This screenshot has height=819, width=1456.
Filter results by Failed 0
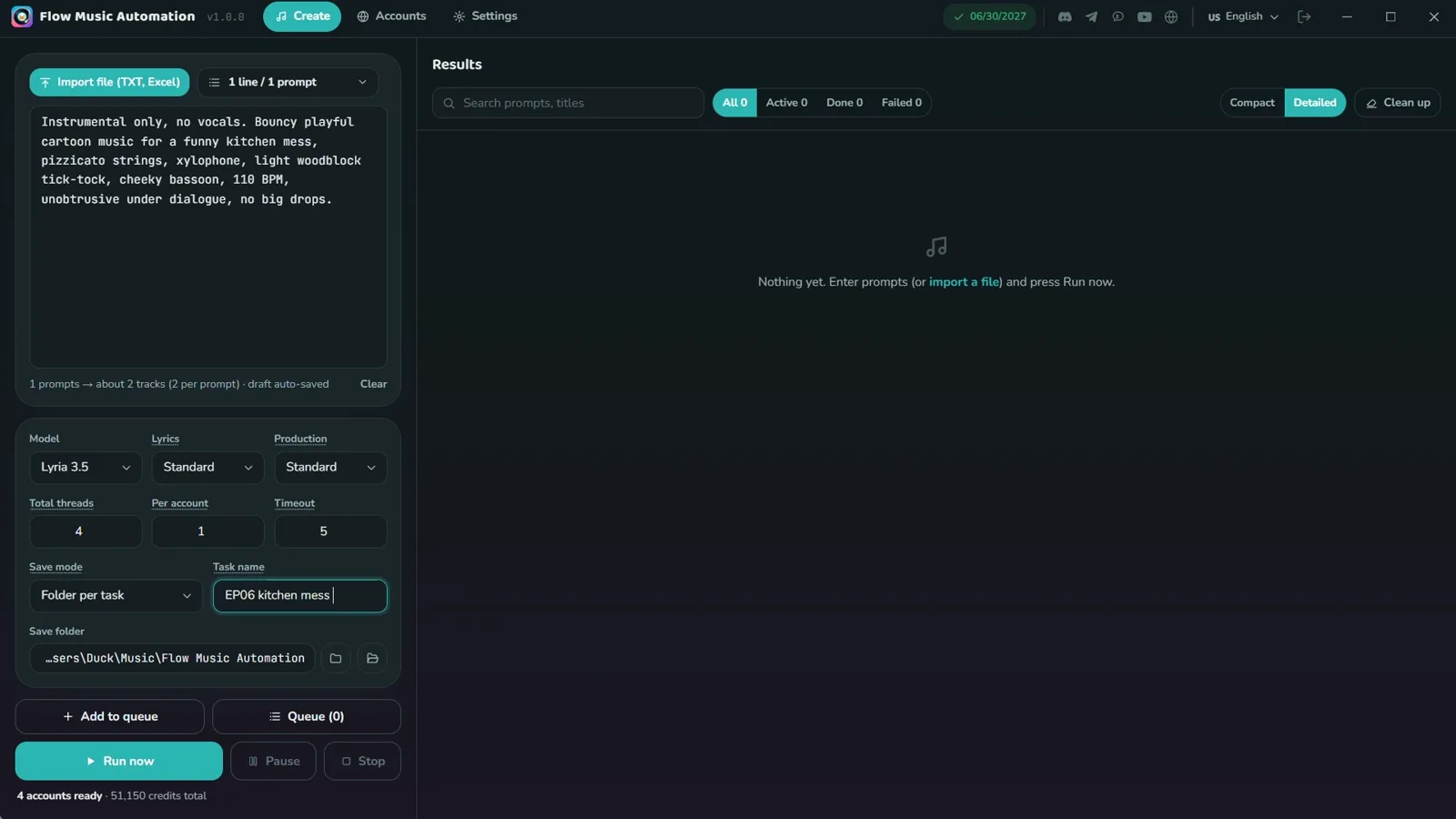[901, 103]
